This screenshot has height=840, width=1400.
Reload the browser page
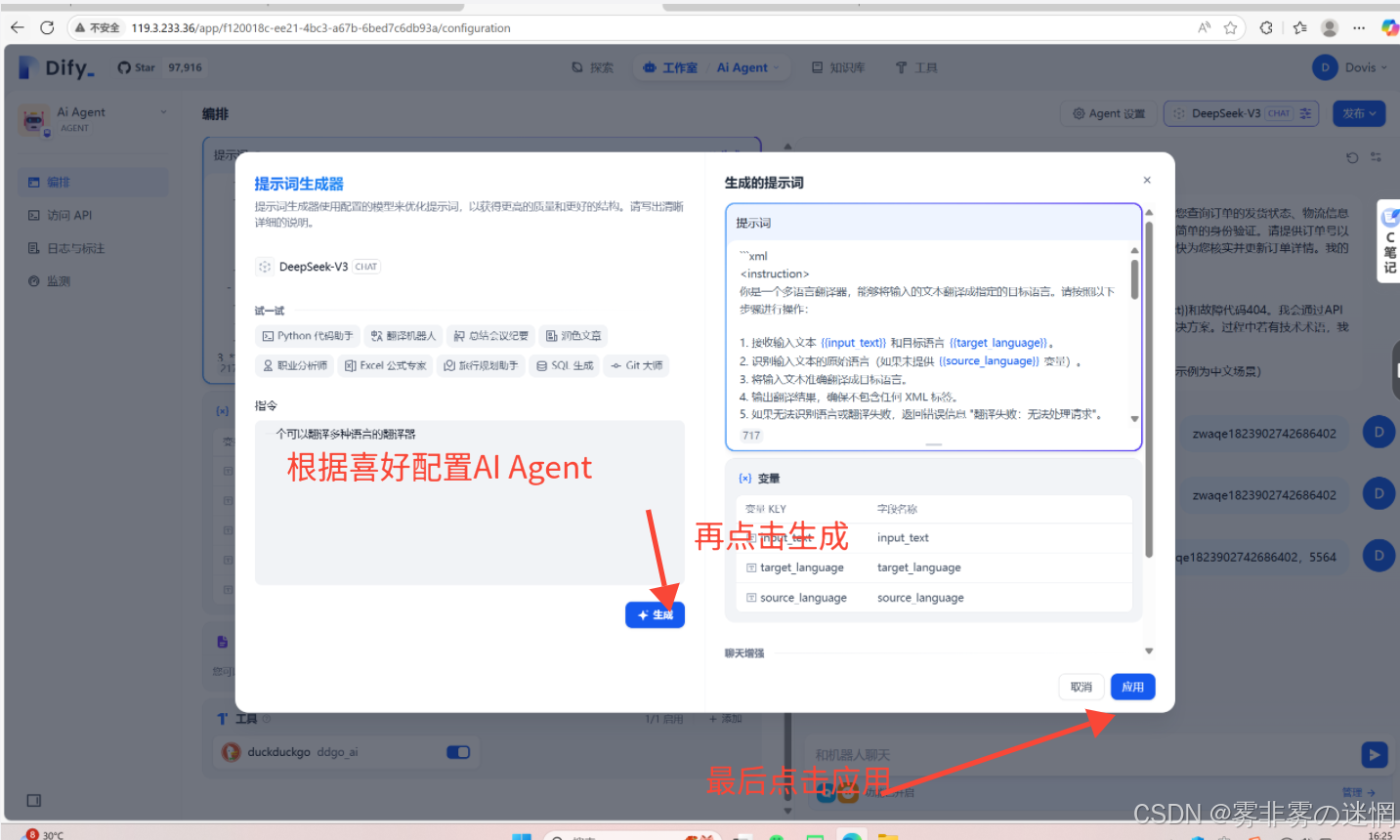coord(46,27)
